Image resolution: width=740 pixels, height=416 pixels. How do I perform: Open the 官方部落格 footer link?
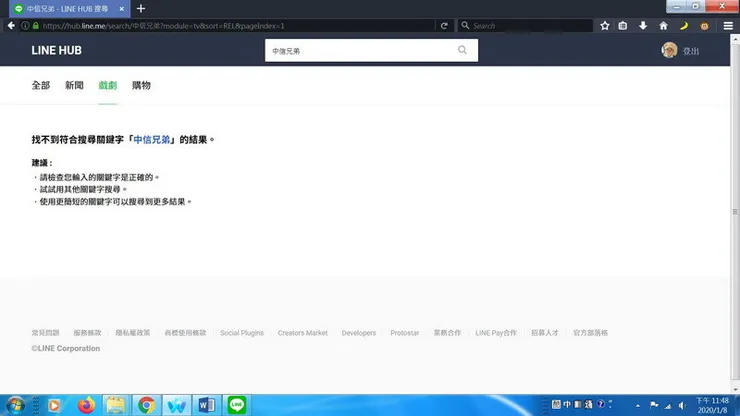590,333
